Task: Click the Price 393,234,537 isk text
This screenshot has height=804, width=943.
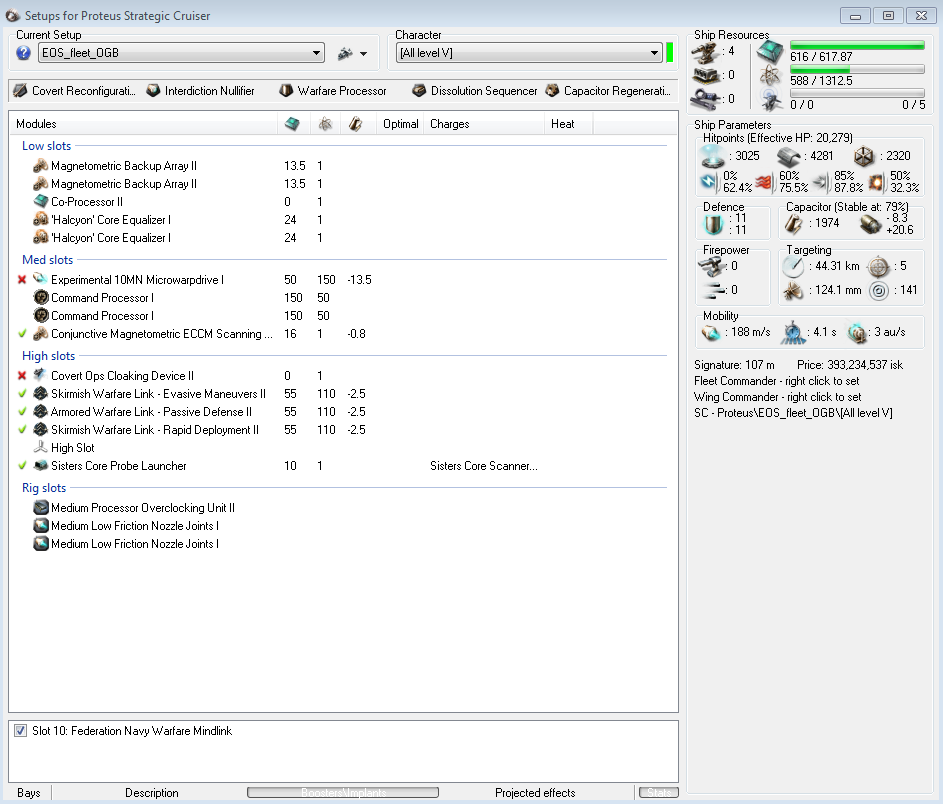Action: [850, 364]
